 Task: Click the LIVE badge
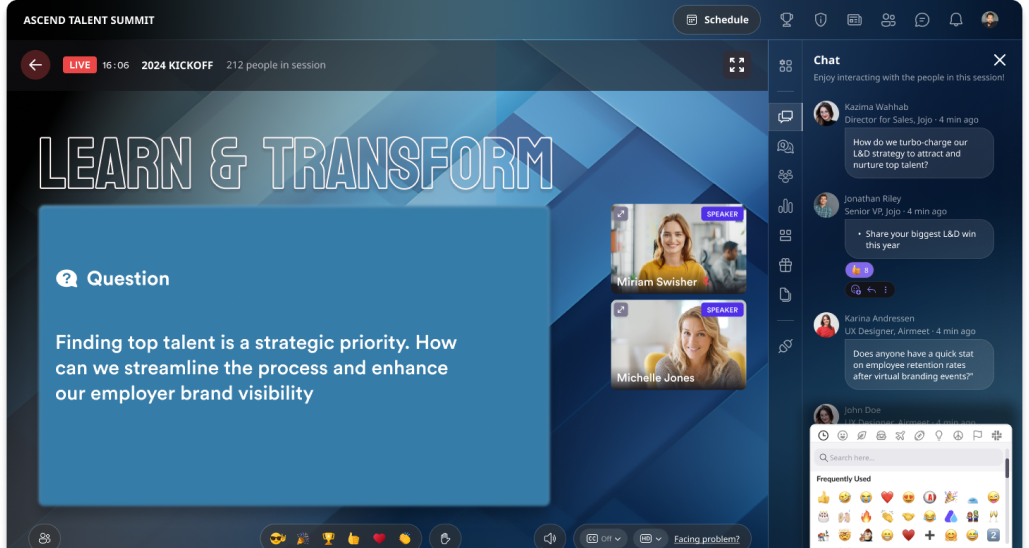(x=79, y=65)
